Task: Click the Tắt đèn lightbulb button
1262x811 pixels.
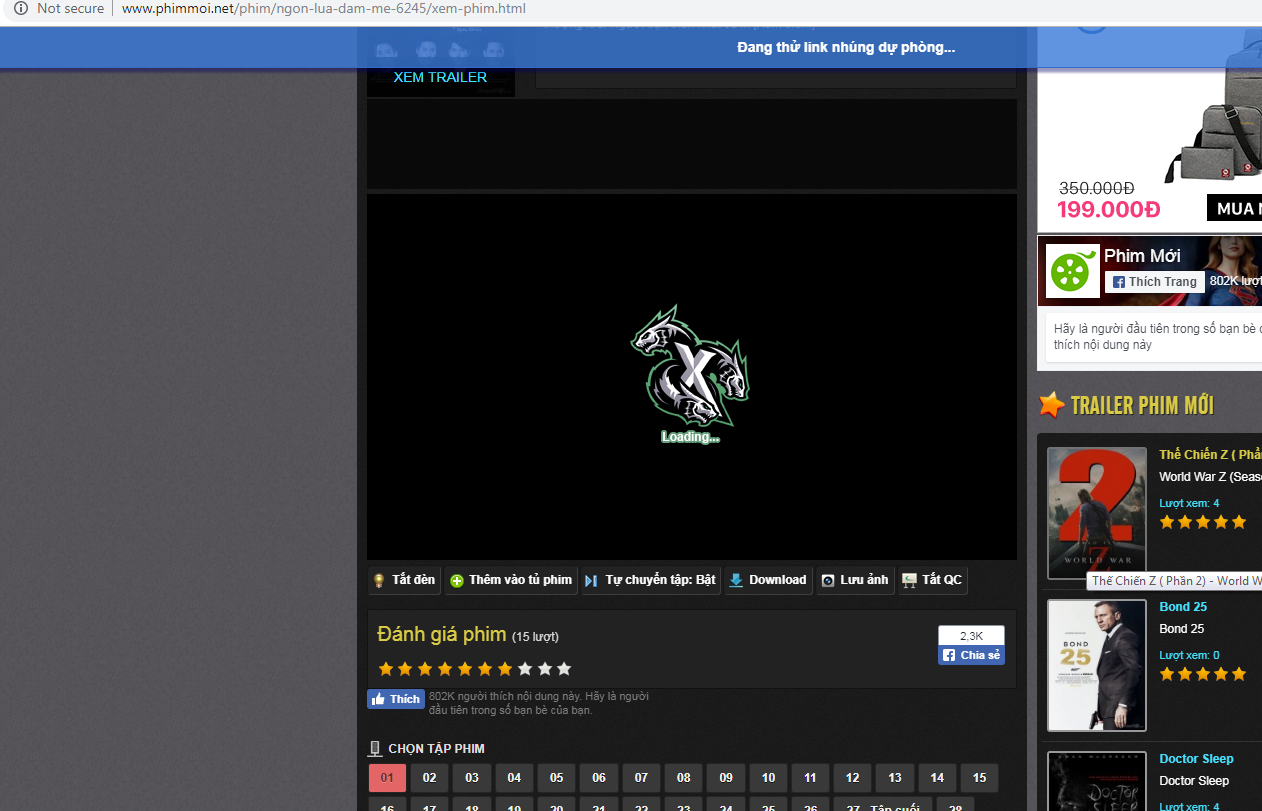Action: [x=405, y=580]
